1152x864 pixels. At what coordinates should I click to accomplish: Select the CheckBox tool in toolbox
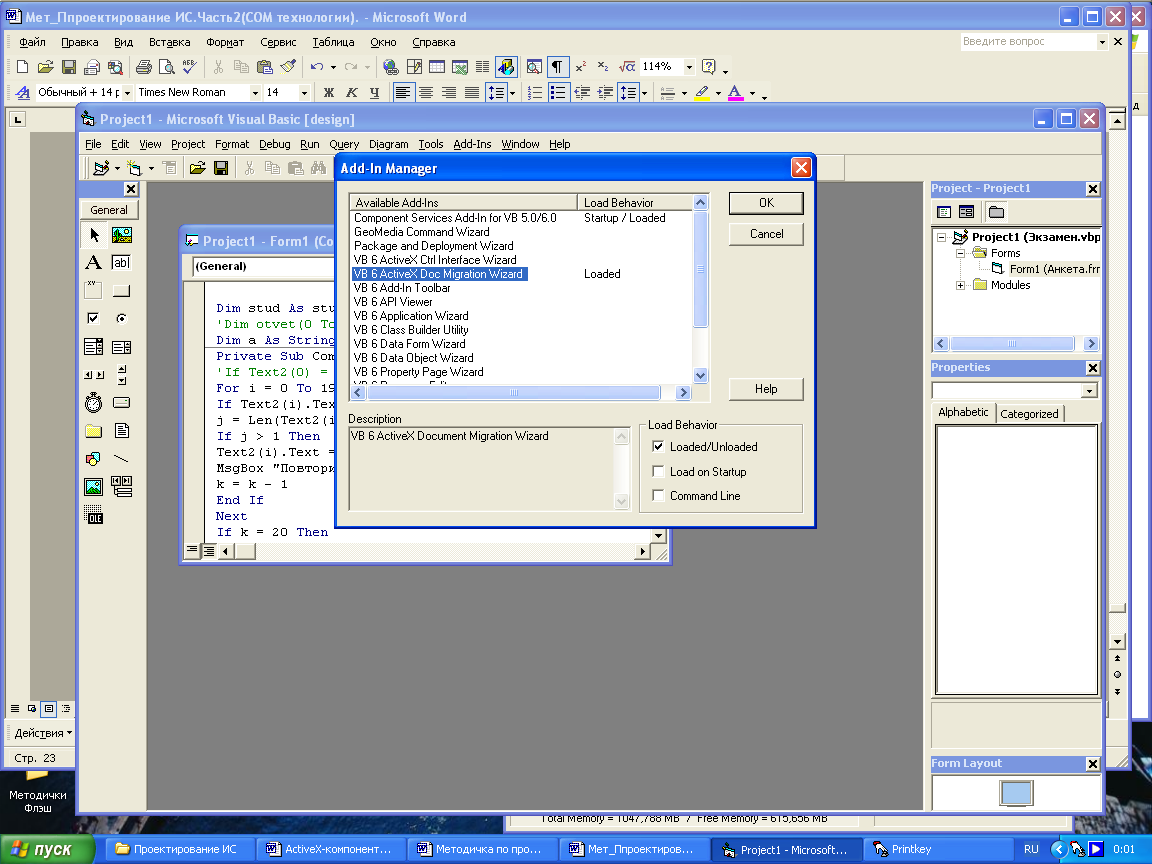click(93, 319)
